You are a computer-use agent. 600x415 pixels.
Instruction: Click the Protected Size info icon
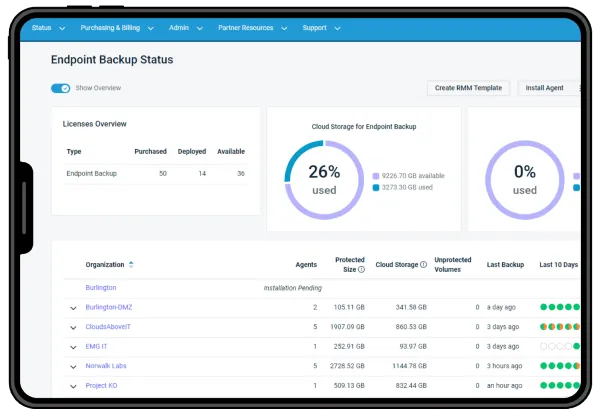click(x=361, y=269)
